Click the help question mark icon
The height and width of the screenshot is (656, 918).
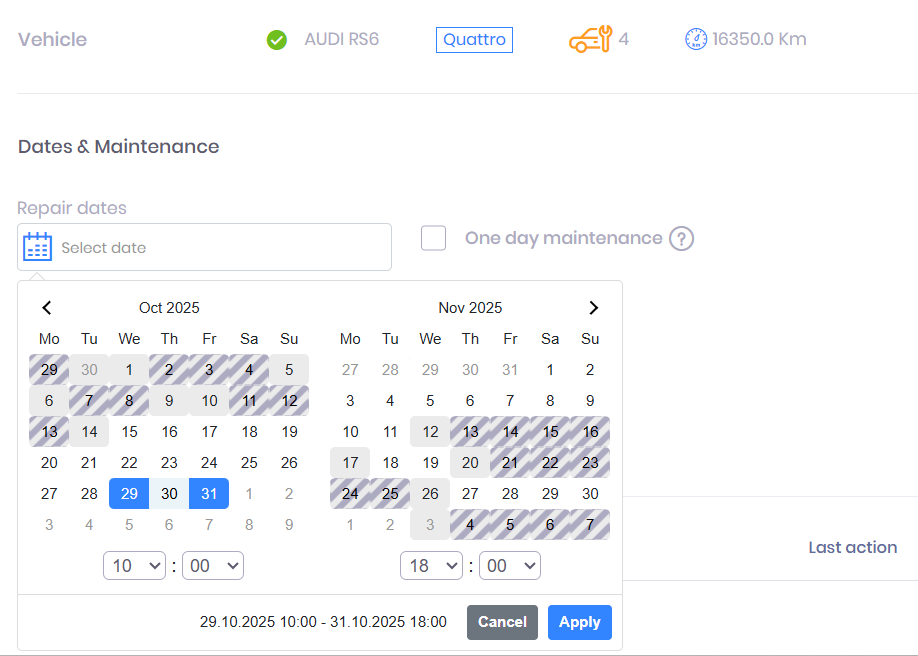[681, 239]
